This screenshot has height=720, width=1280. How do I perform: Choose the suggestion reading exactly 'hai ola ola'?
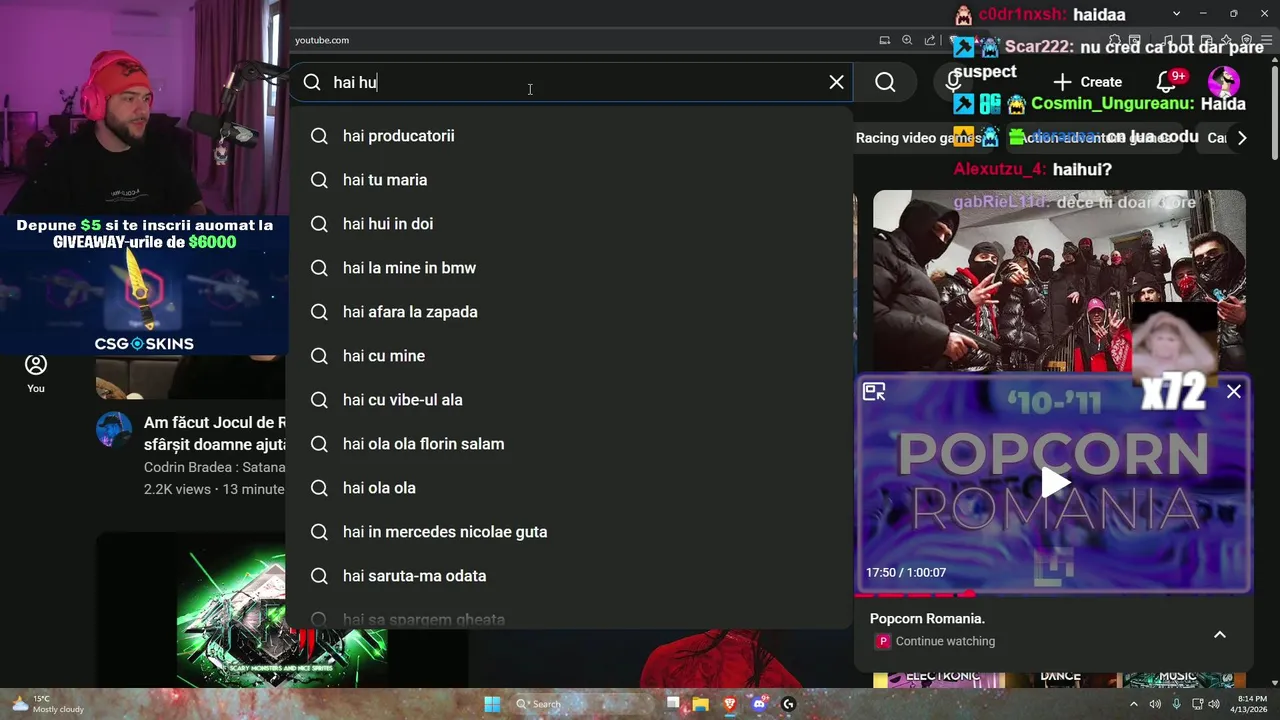pyautogui.click(x=570, y=488)
